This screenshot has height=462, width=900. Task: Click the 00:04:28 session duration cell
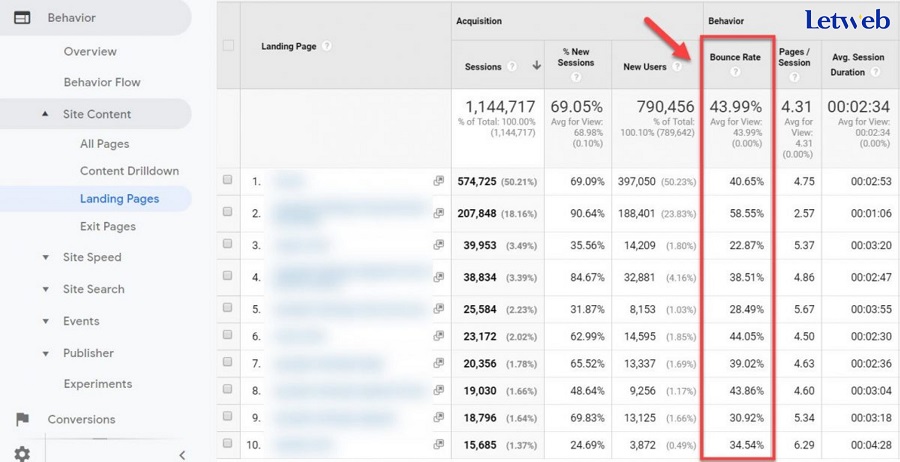[871, 445]
